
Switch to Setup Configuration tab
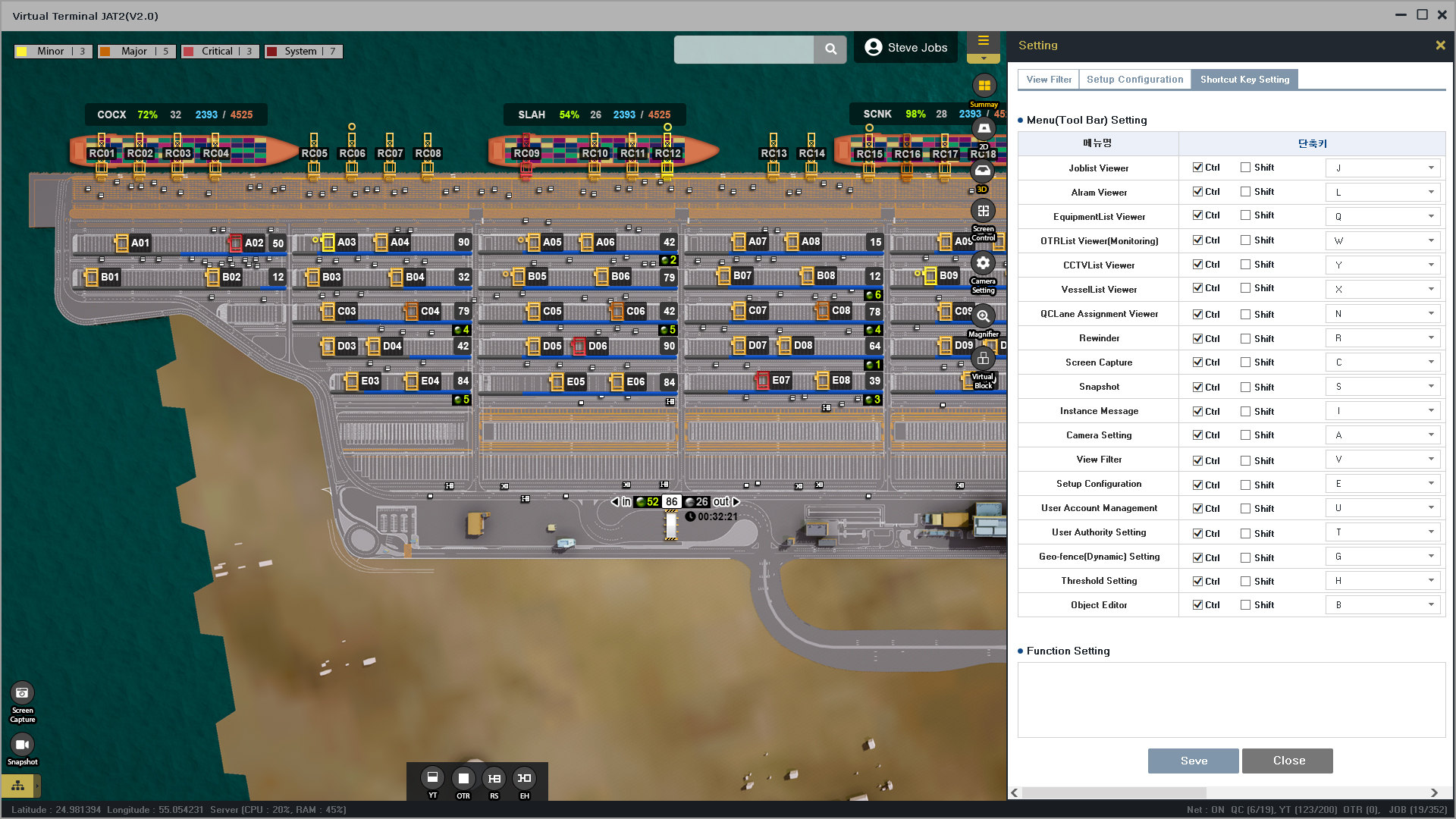click(1134, 80)
